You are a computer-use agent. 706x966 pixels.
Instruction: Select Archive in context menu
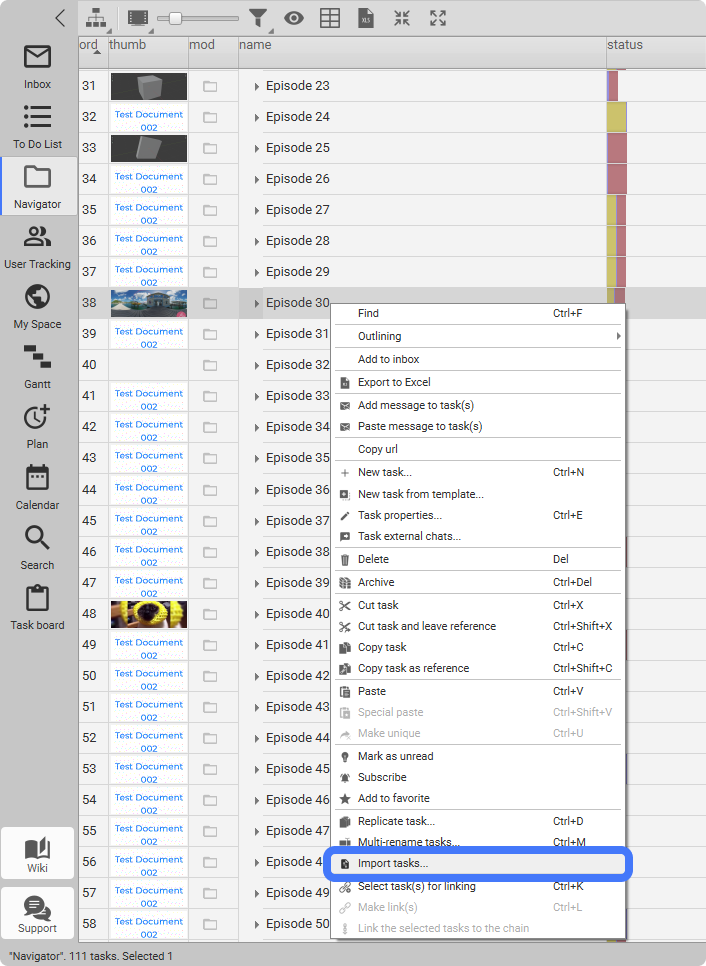coord(478,583)
